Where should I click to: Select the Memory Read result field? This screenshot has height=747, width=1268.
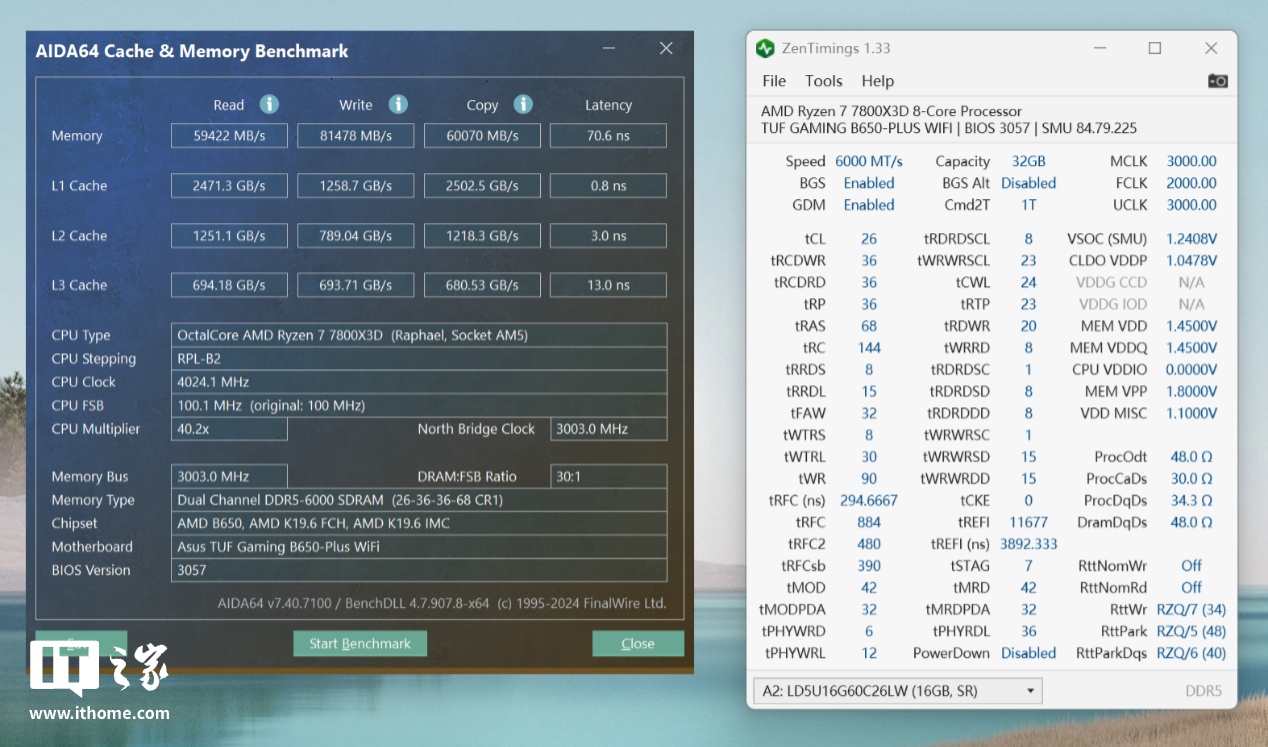tap(229, 136)
